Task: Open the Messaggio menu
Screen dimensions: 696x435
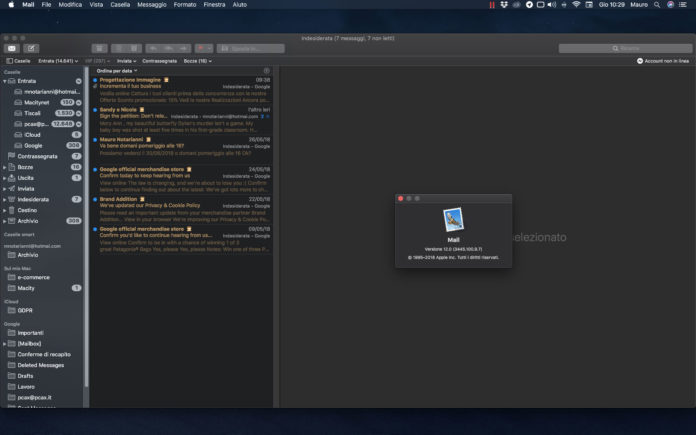Action: (152, 4)
